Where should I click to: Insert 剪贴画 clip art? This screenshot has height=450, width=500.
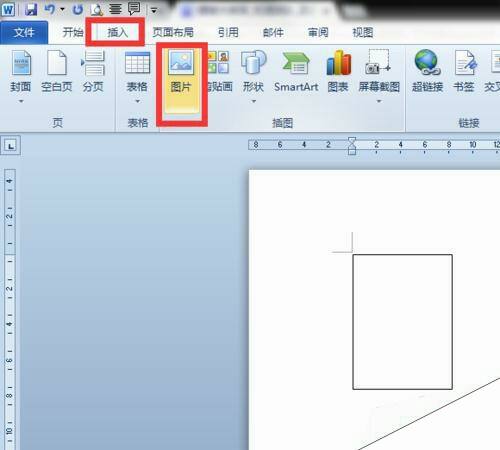[220, 71]
